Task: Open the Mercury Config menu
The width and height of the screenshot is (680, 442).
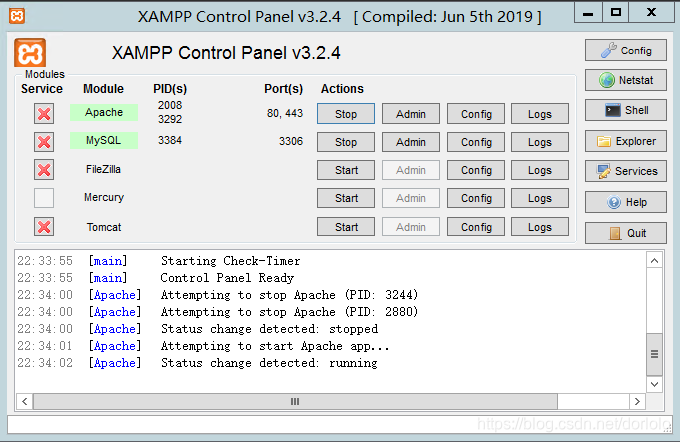Action: pos(476,198)
